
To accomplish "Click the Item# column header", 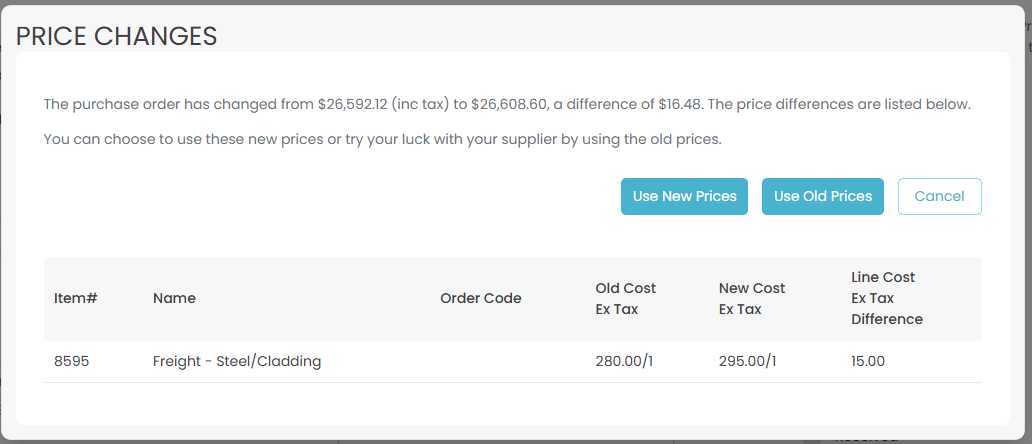I will click(x=75, y=298).
